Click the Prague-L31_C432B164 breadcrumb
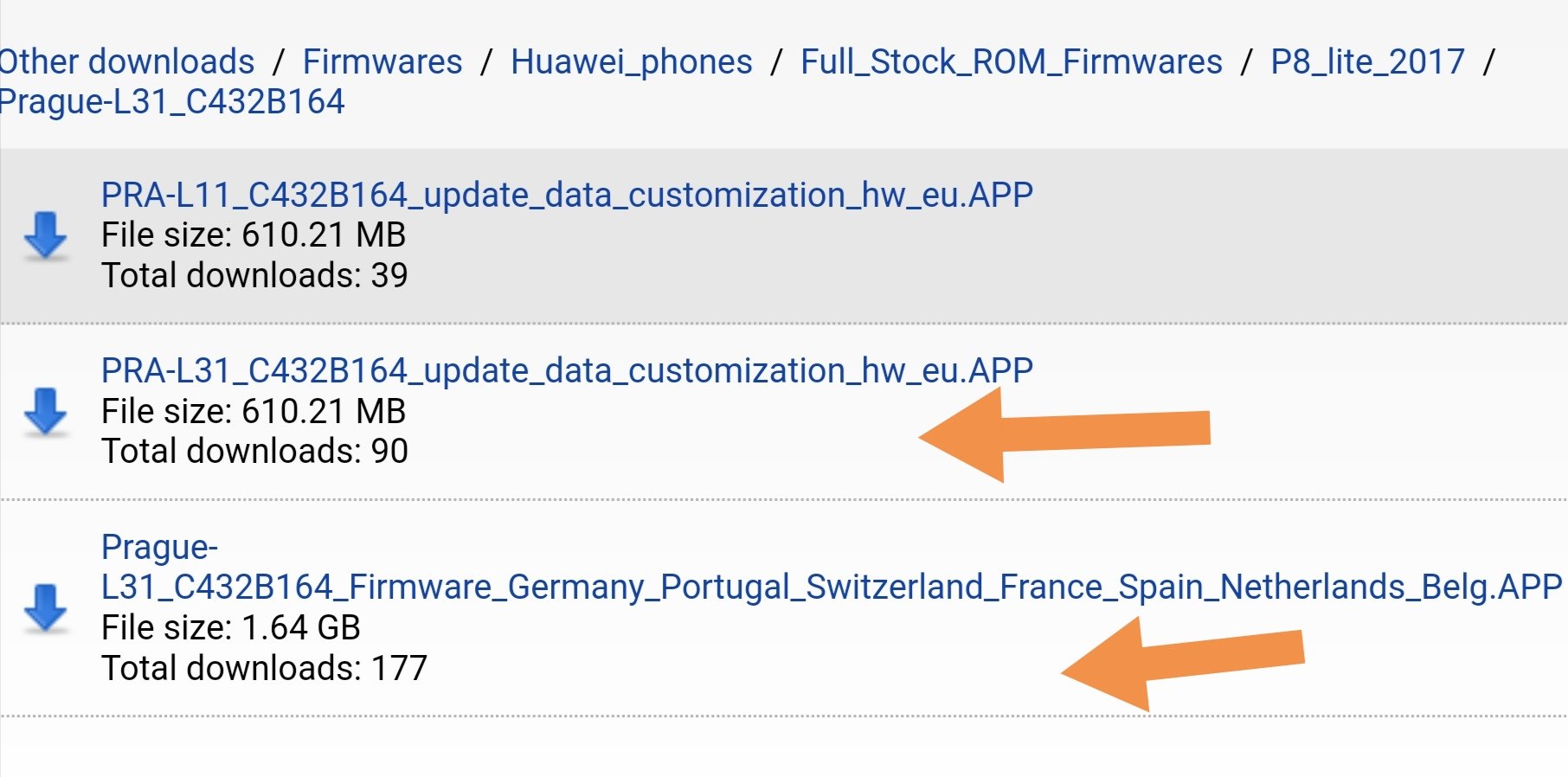This screenshot has height=777, width=1568. coord(171,102)
